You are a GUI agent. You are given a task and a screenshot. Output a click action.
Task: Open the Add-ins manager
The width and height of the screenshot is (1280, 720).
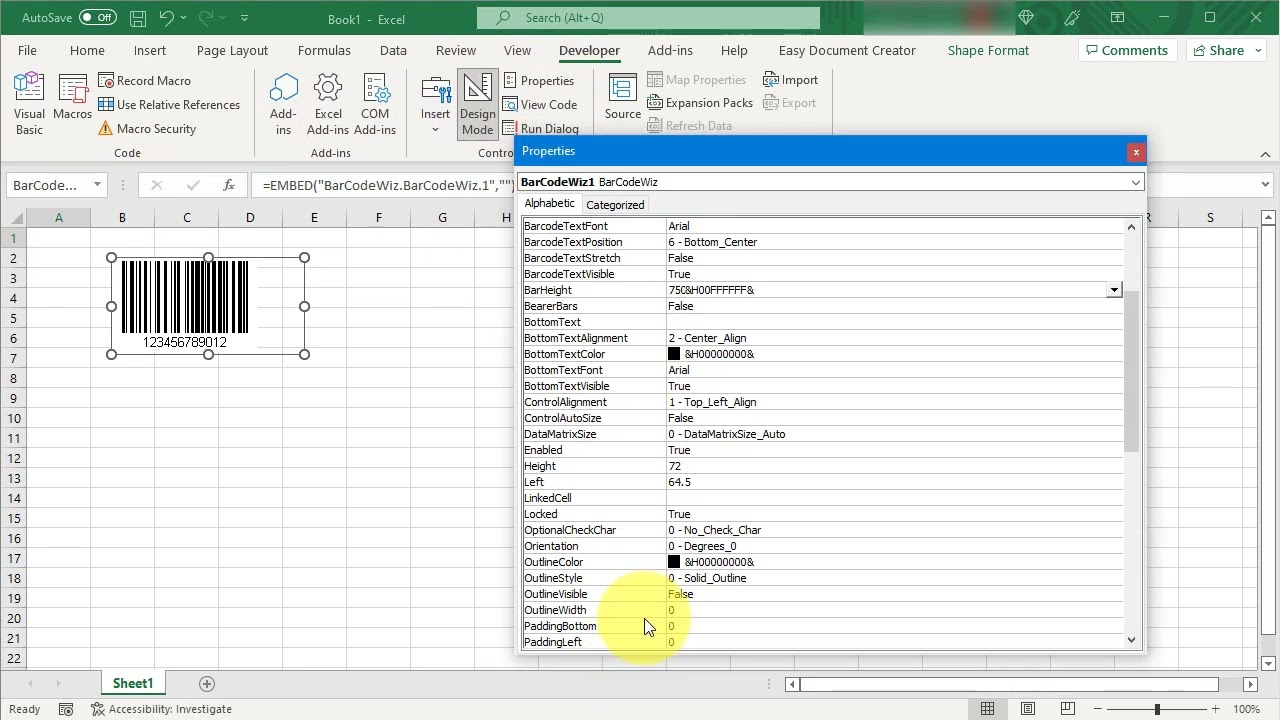[283, 104]
